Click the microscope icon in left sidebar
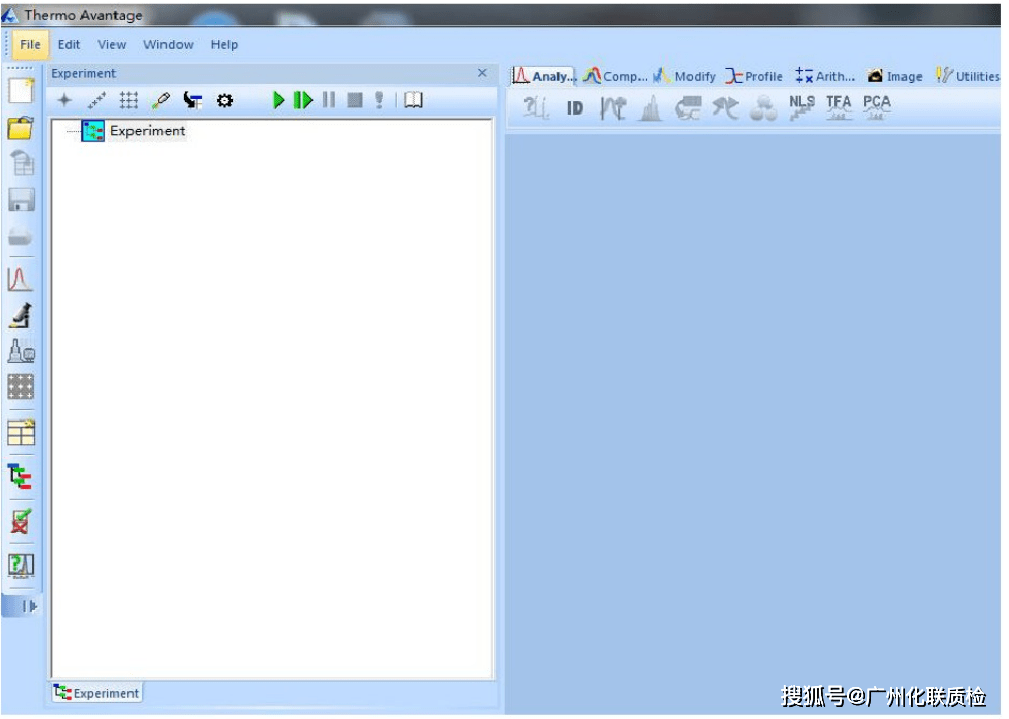 [20, 315]
